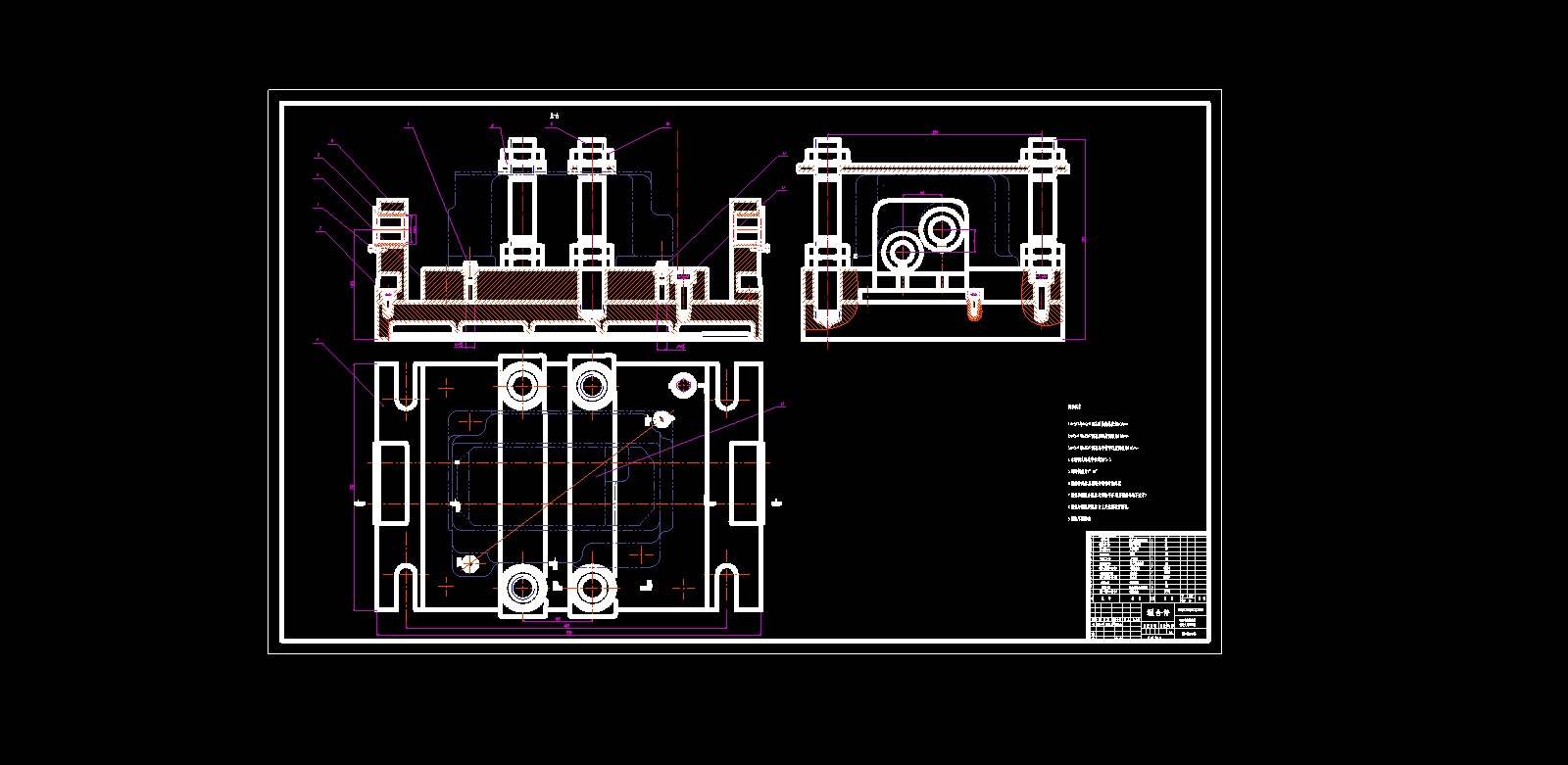Select the top pressure plate in the side view
The height and width of the screenshot is (765, 1568).
tap(931, 168)
